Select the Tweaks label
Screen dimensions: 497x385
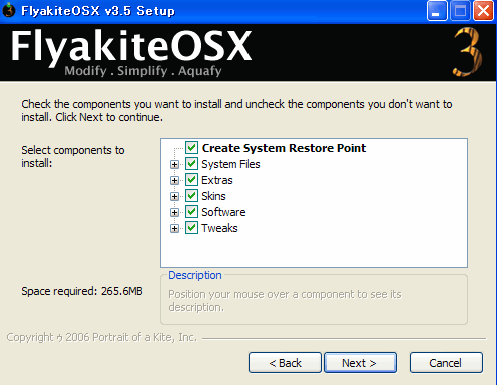[219, 228]
